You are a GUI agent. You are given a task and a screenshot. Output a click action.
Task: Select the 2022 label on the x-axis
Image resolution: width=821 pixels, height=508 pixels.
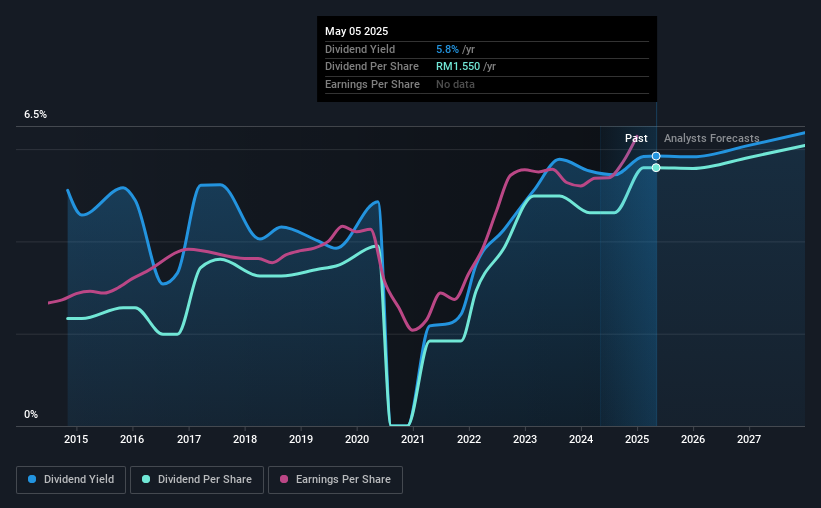click(x=469, y=439)
